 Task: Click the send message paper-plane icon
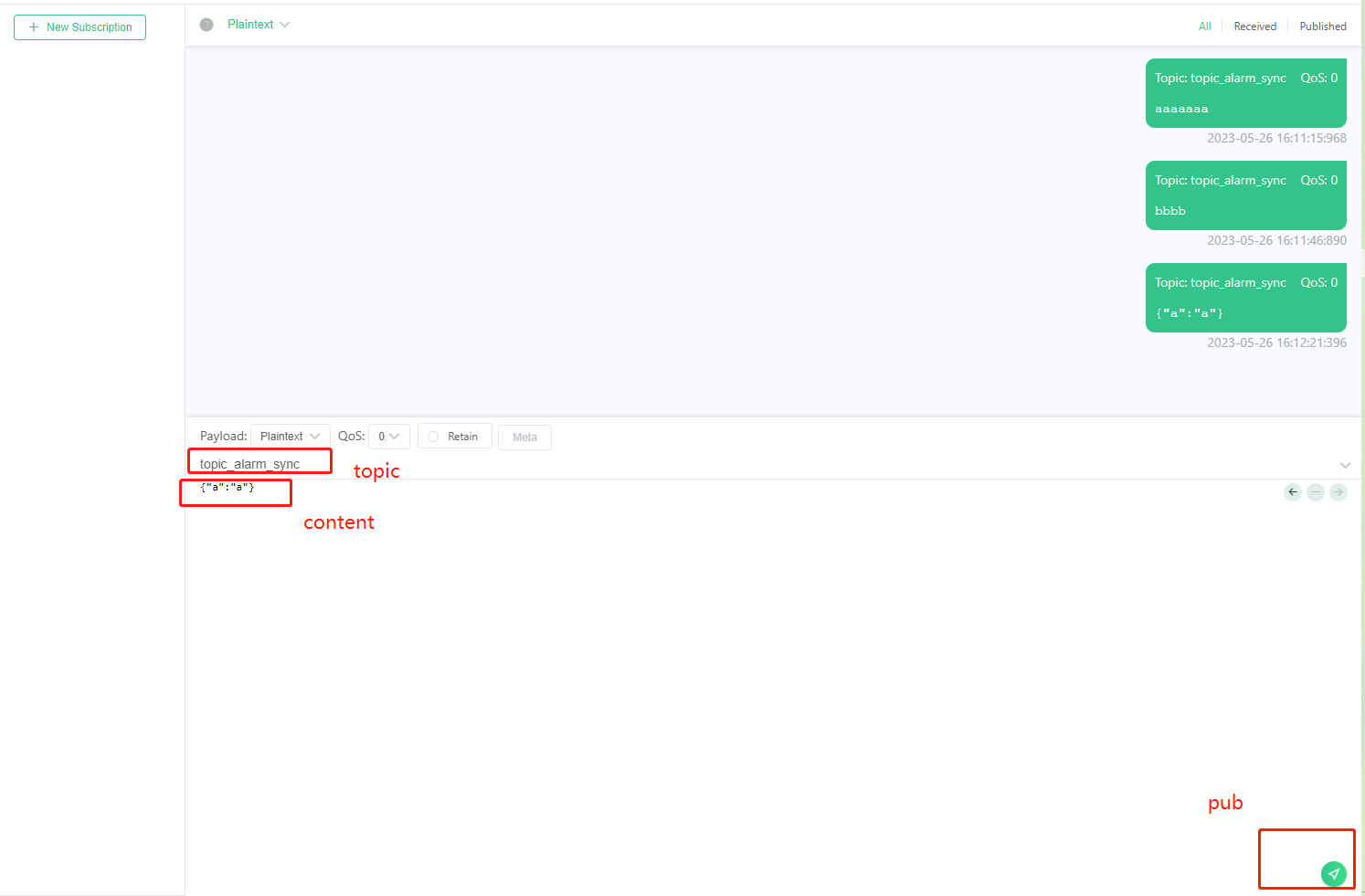1335,873
